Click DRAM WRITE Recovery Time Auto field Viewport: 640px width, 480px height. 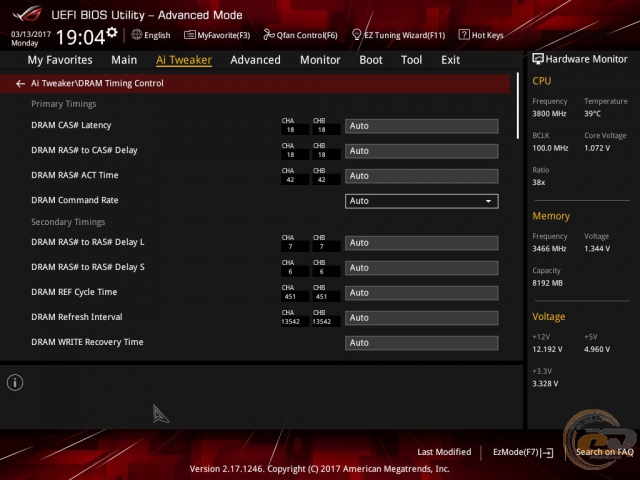422,342
